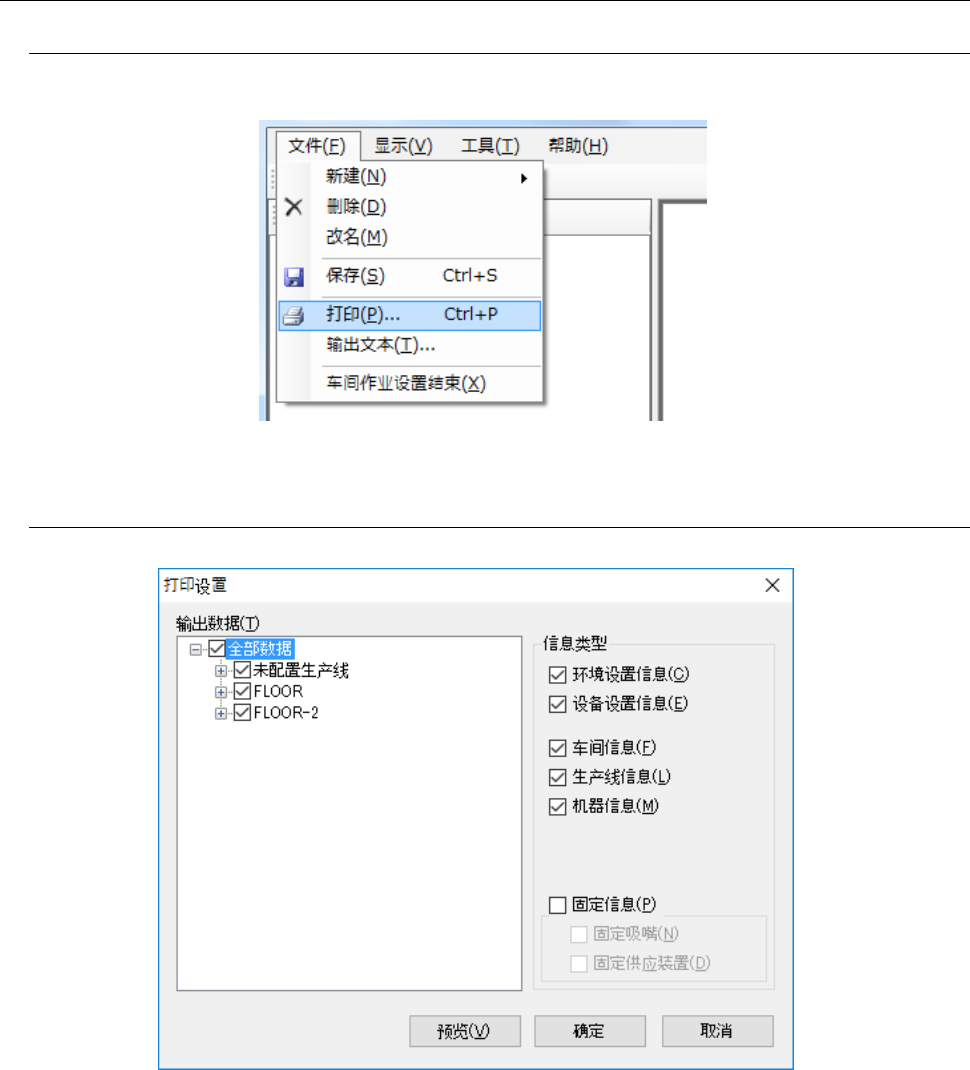Click the printer icon beside 打印(P)

click(294, 315)
